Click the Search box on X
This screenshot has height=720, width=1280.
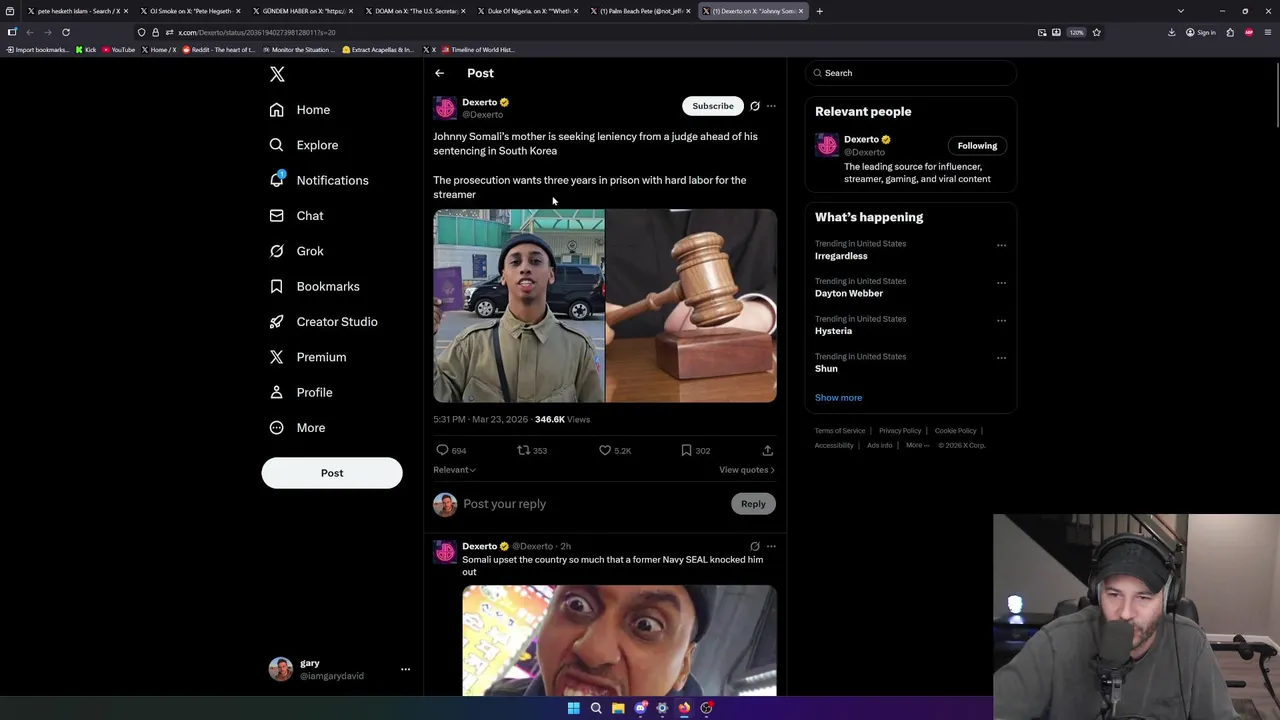pyautogui.click(x=911, y=73)
